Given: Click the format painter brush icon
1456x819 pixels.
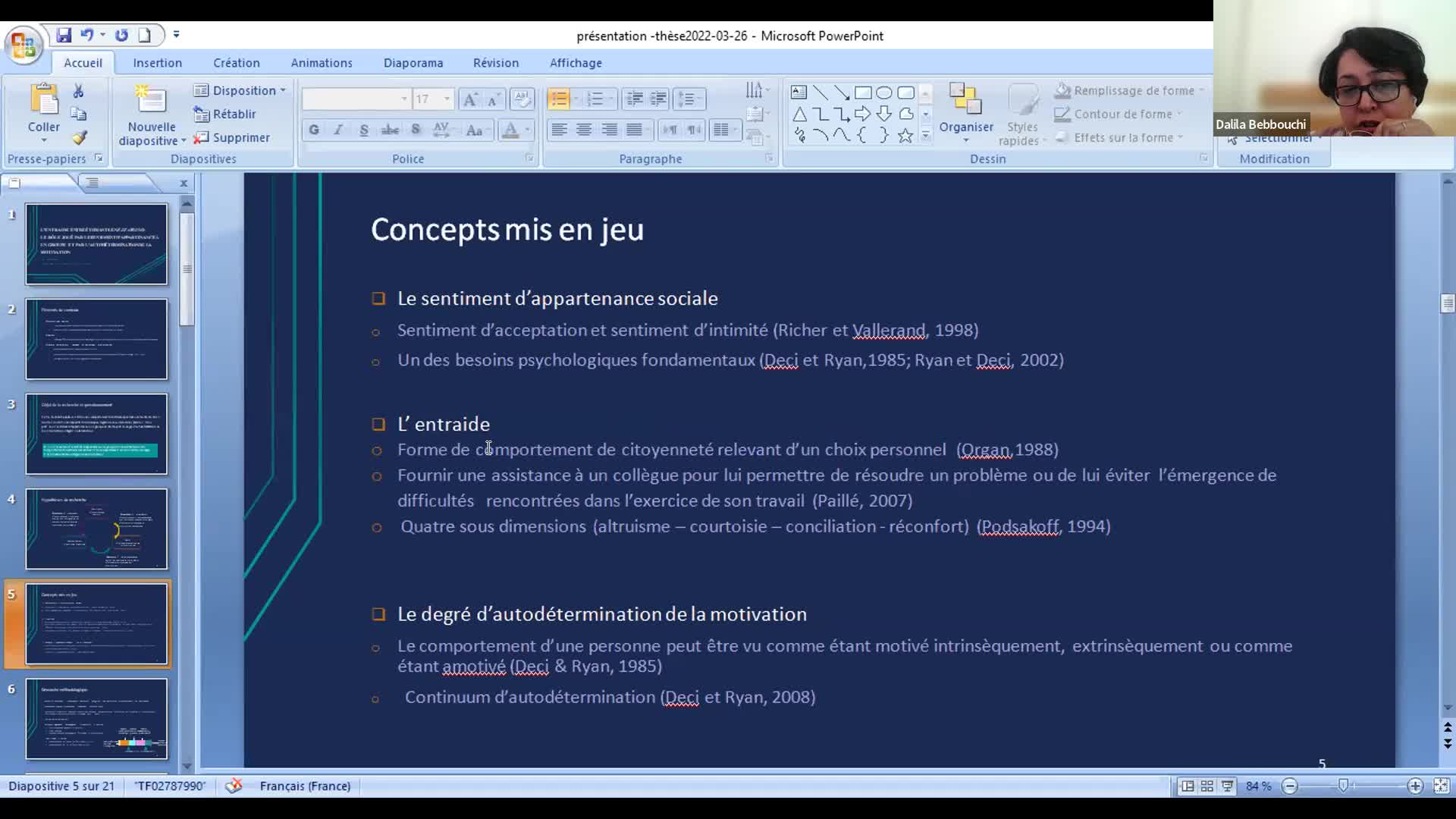Looking at the screenshot, I should coord(79,138).
